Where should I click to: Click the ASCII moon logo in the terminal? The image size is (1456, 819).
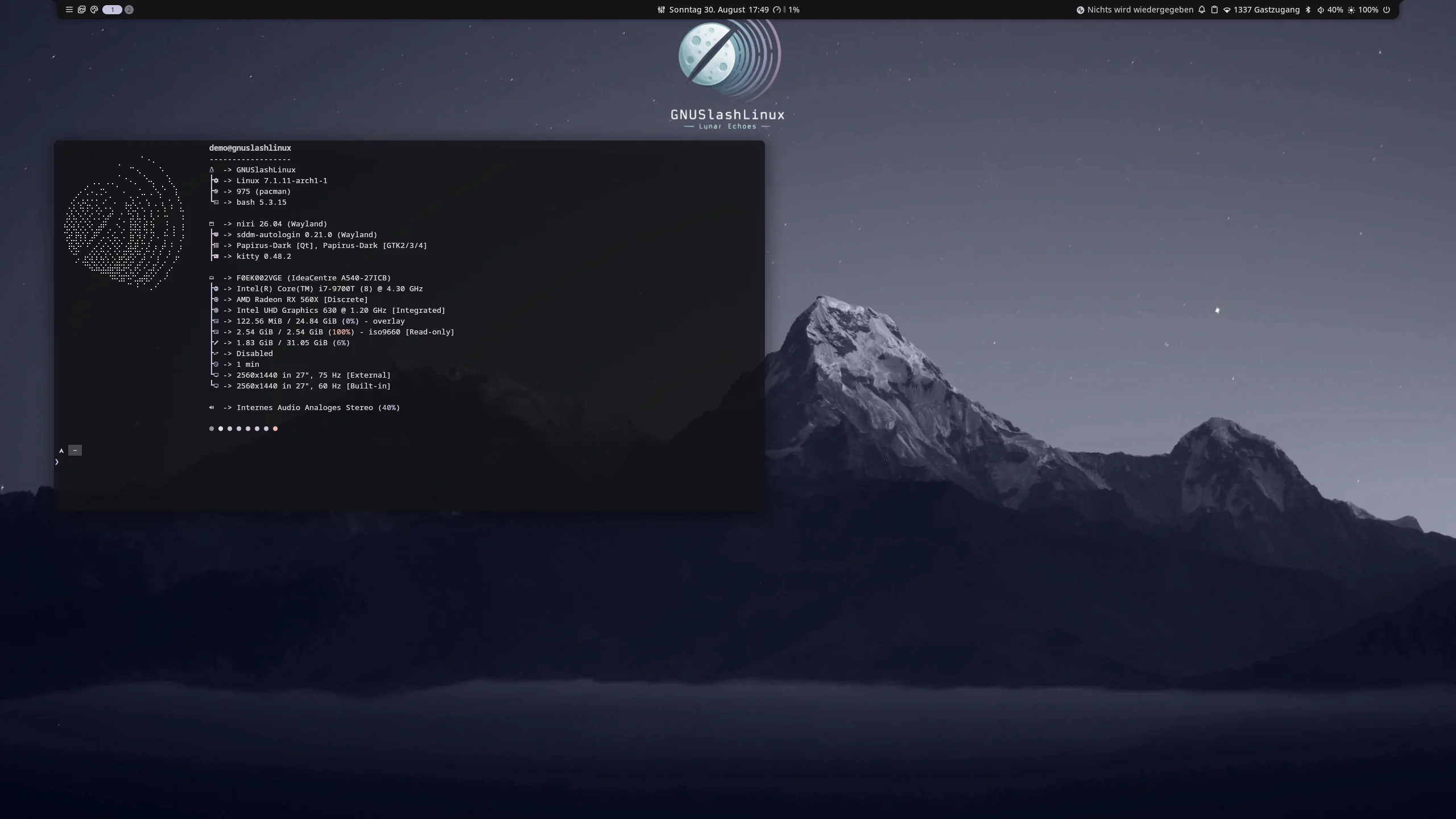point(124,223)
